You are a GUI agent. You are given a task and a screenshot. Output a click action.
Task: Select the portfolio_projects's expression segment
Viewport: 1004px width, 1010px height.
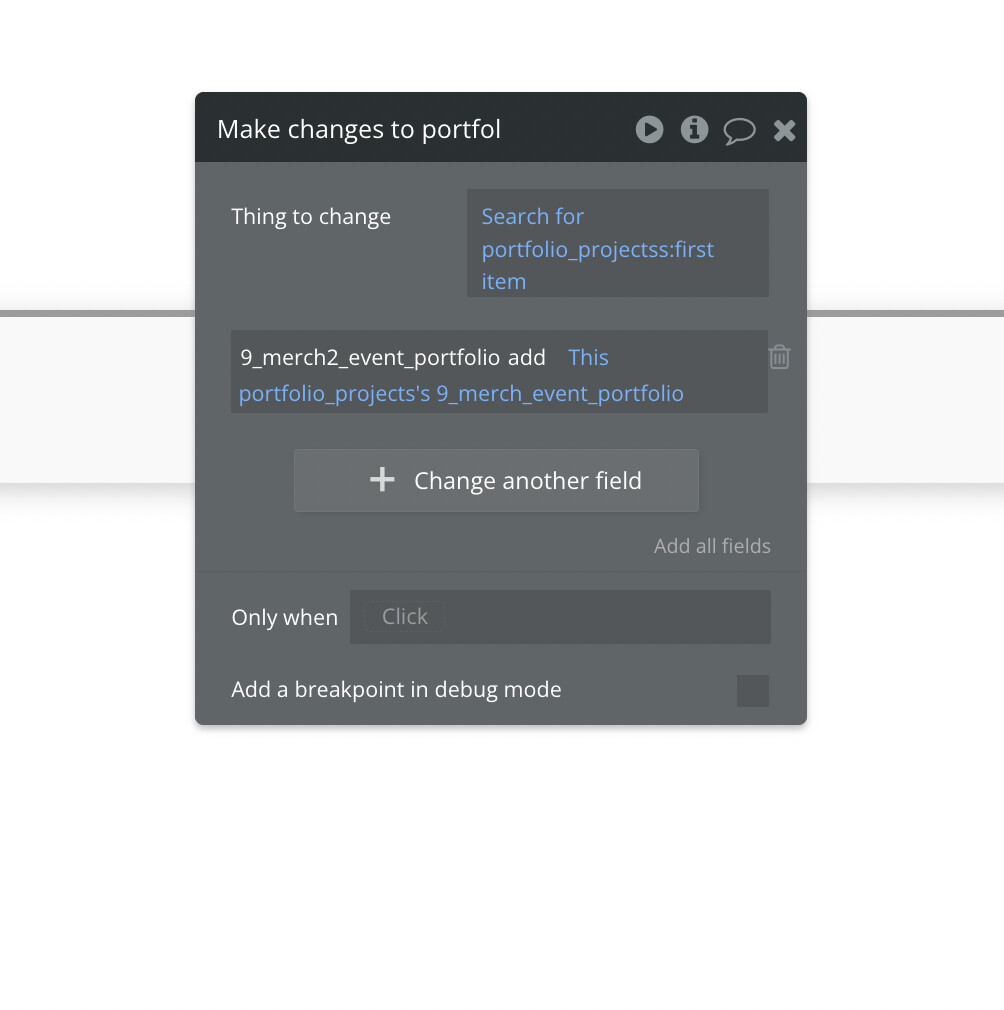pyautogui.click(x=334, y=394)
